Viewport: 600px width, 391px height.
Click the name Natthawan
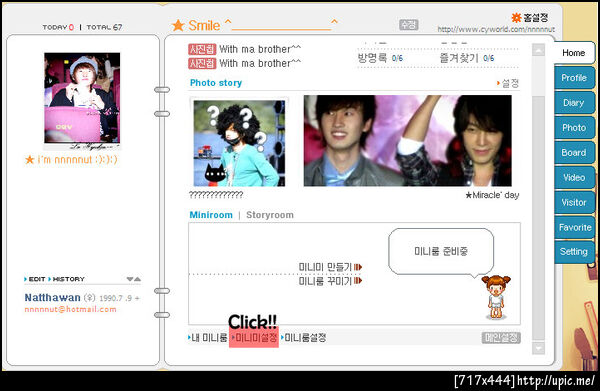[x=52, y=298]
